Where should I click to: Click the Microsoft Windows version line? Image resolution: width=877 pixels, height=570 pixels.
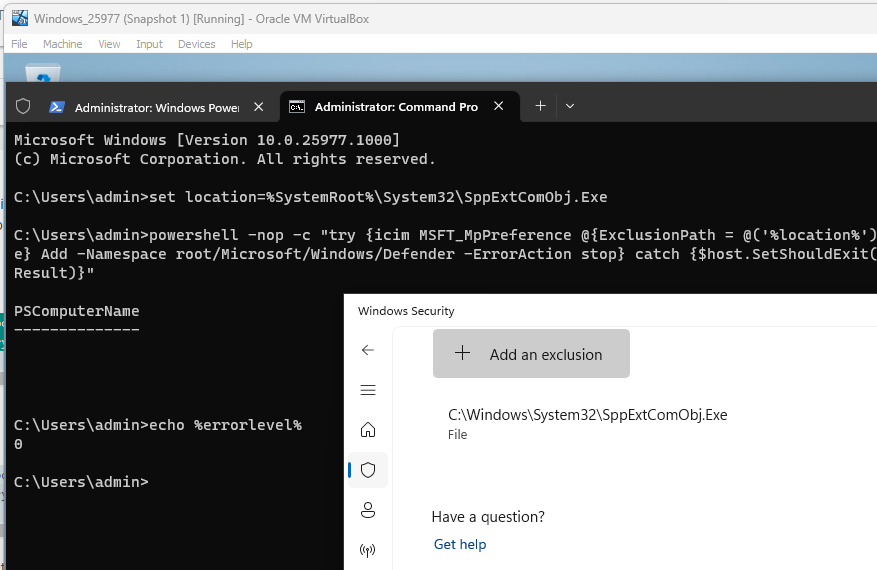tap(207, 140)
